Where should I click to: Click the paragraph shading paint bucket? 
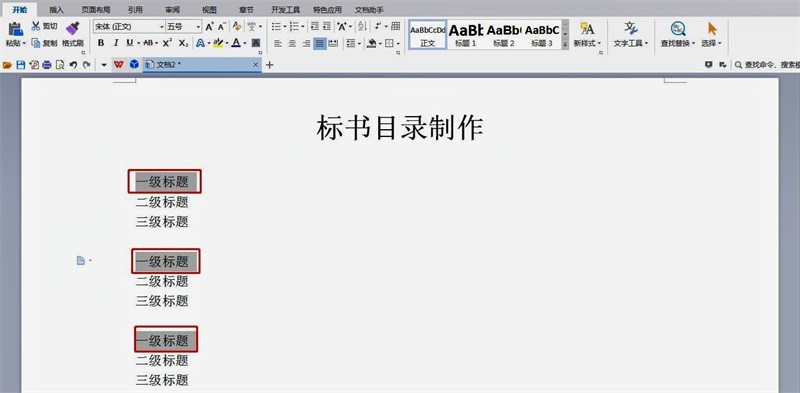point(371,43)
